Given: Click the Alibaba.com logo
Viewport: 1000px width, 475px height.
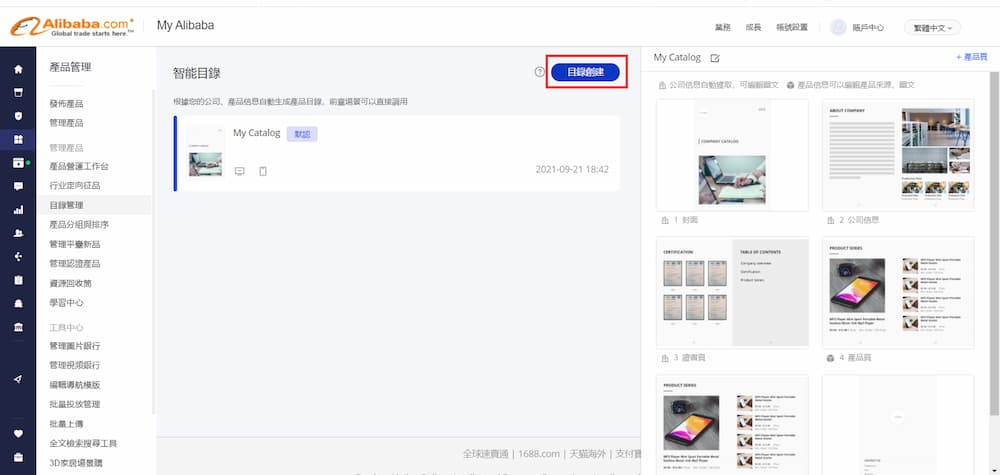Looking at the screenshot, I should click(72, 26).
